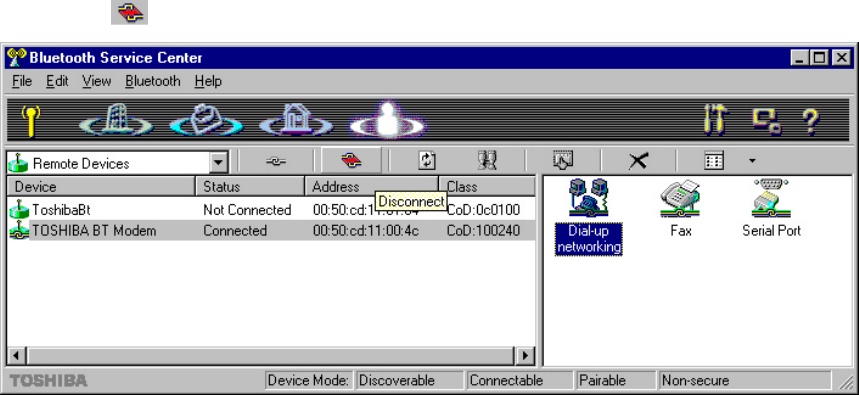859x395 pixels.
Task: Open the Bluetooth menu
Action: (x=153, y=82)
